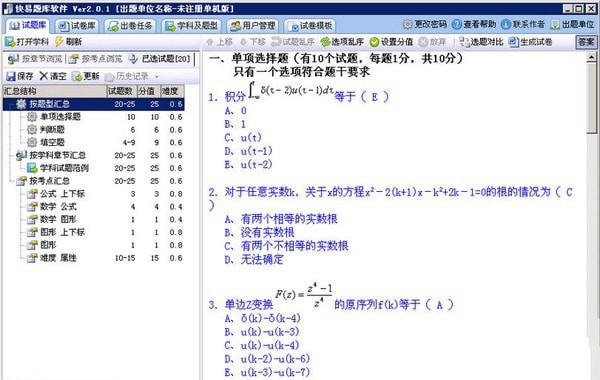
Task: Click the gear icon beside 判断题
Action: [32, 130]
